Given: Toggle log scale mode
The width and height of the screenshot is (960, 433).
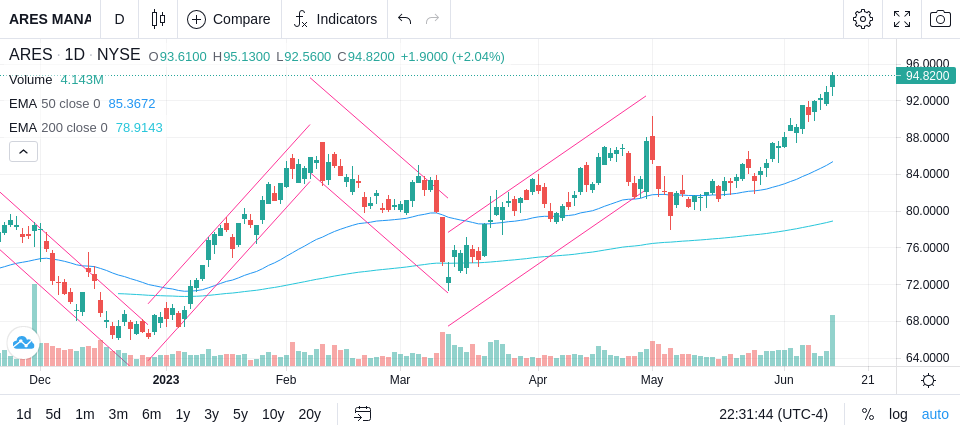Looking at the screenshot, I should click(898, 415).
